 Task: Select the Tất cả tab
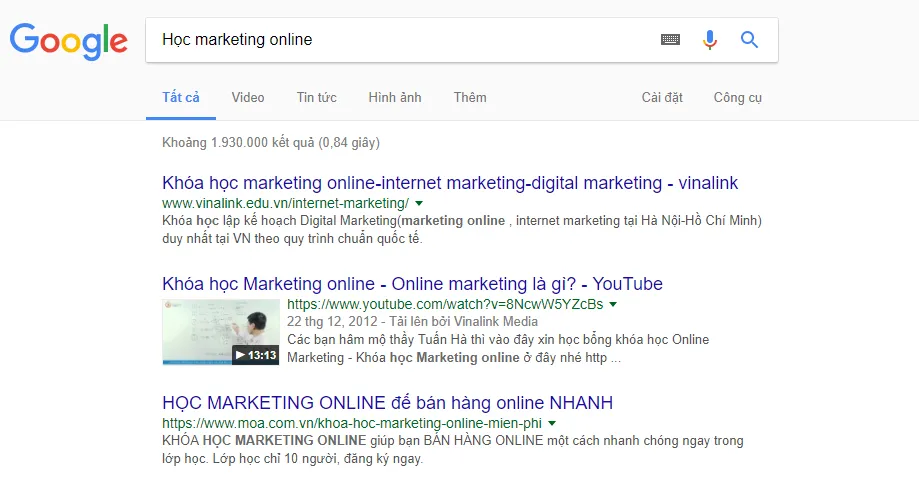(x=181, y=98)
